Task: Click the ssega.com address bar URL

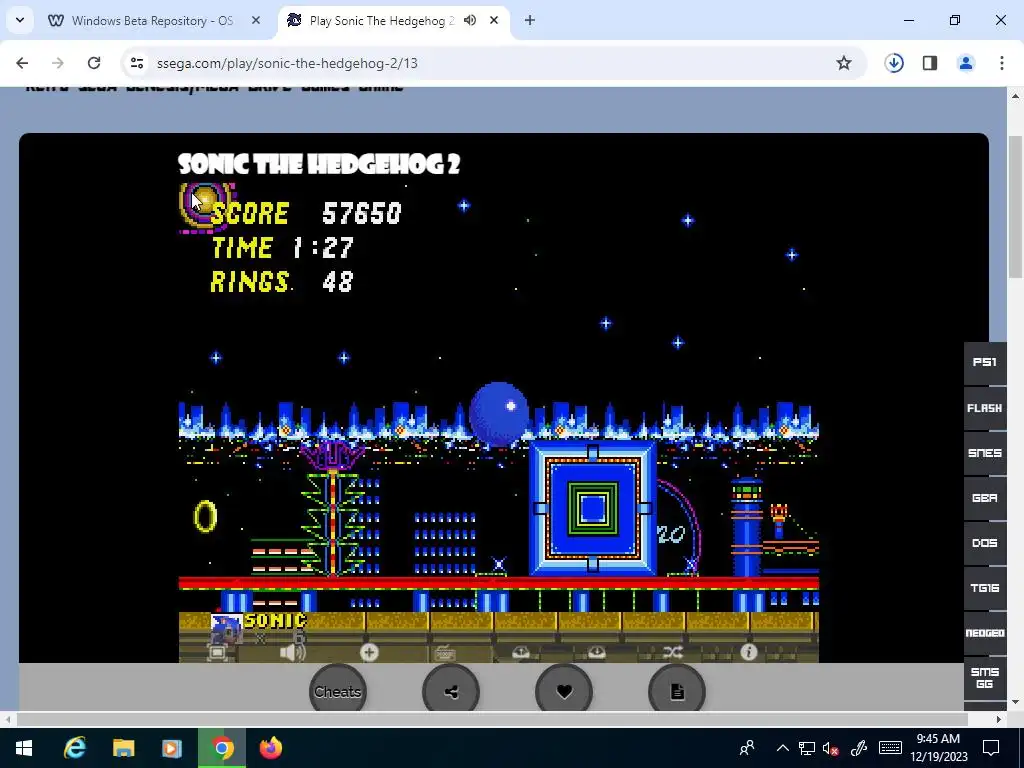Action: (287, 63)
